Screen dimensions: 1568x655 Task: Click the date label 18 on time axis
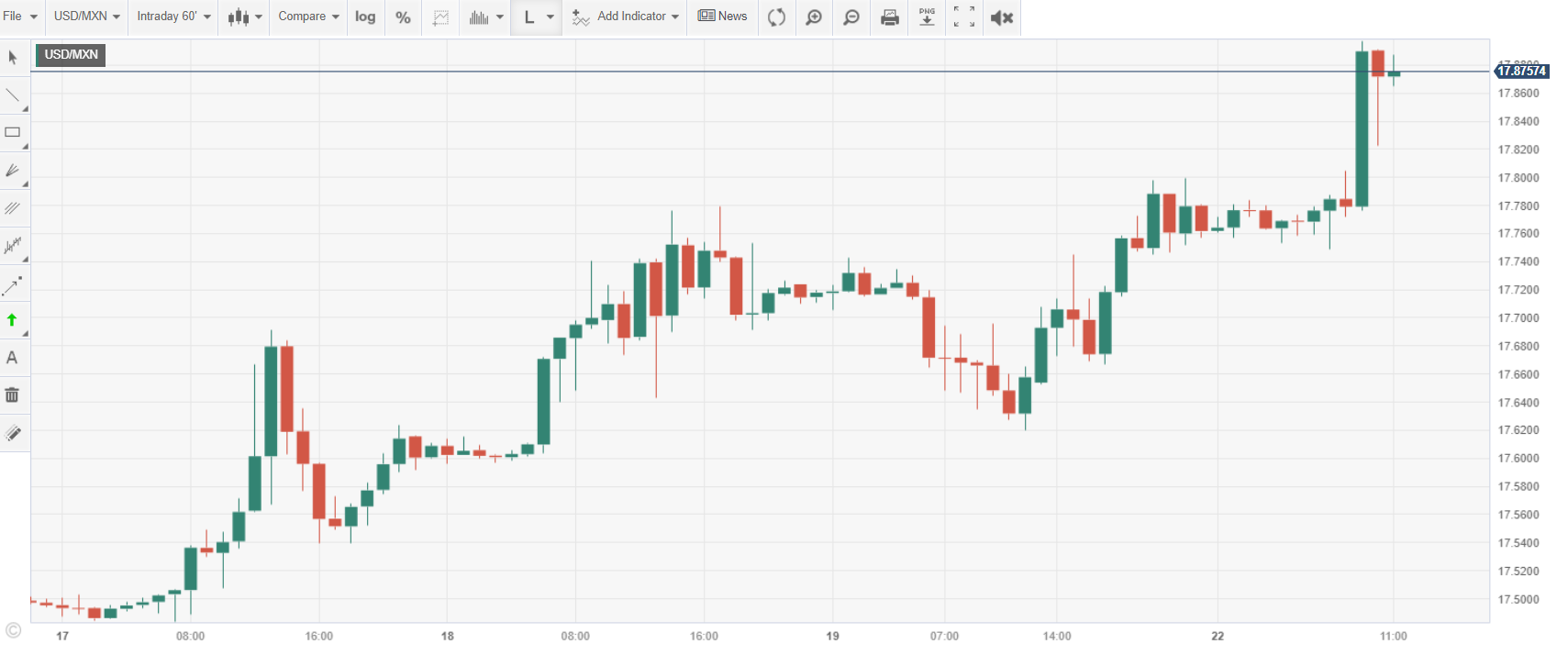click(x=448, y=637)
